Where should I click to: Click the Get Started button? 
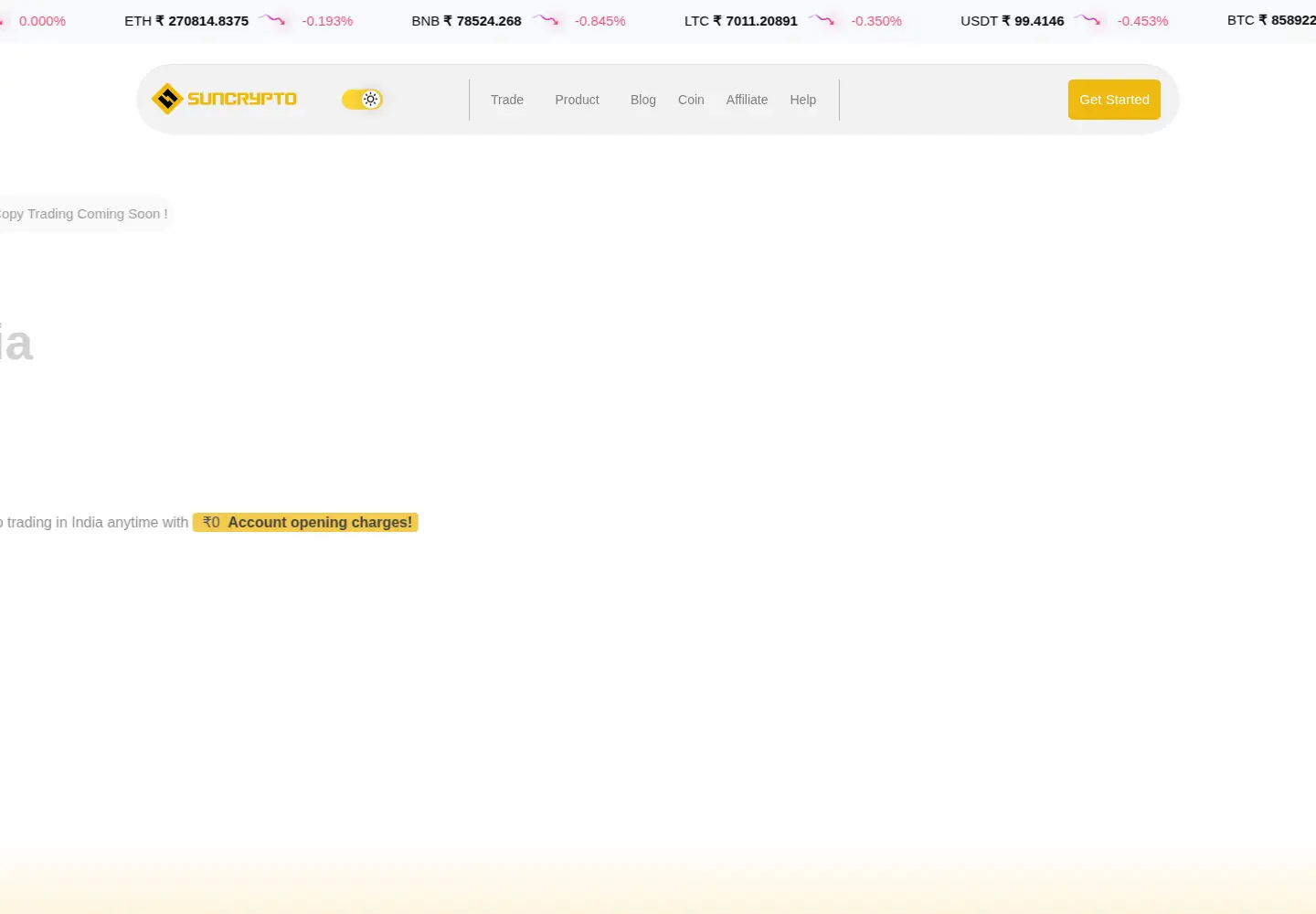point(1114,100)
